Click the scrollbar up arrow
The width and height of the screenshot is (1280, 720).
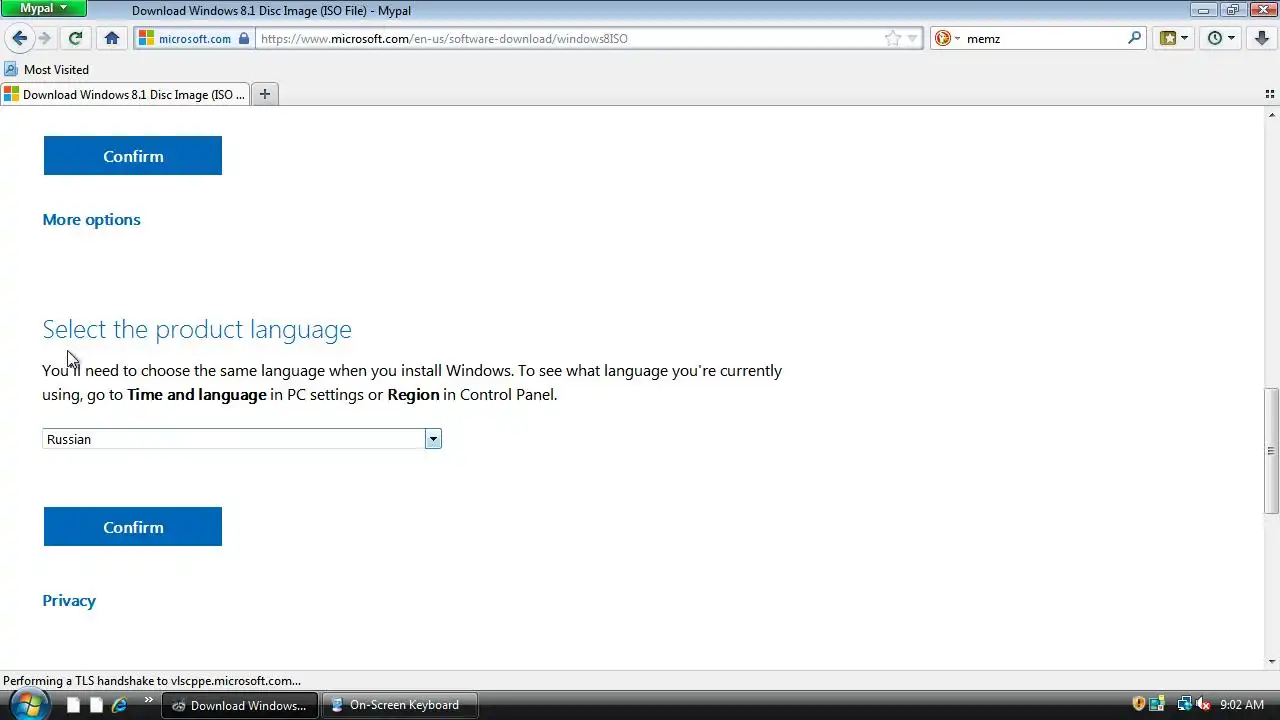tap(1272, 115)
